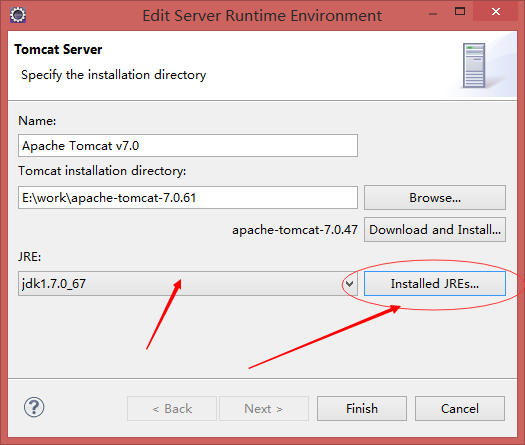Viewport: 525px width, 445px height.
Task: Click the Tomcat server tower graphic
Action: [474, 65]
